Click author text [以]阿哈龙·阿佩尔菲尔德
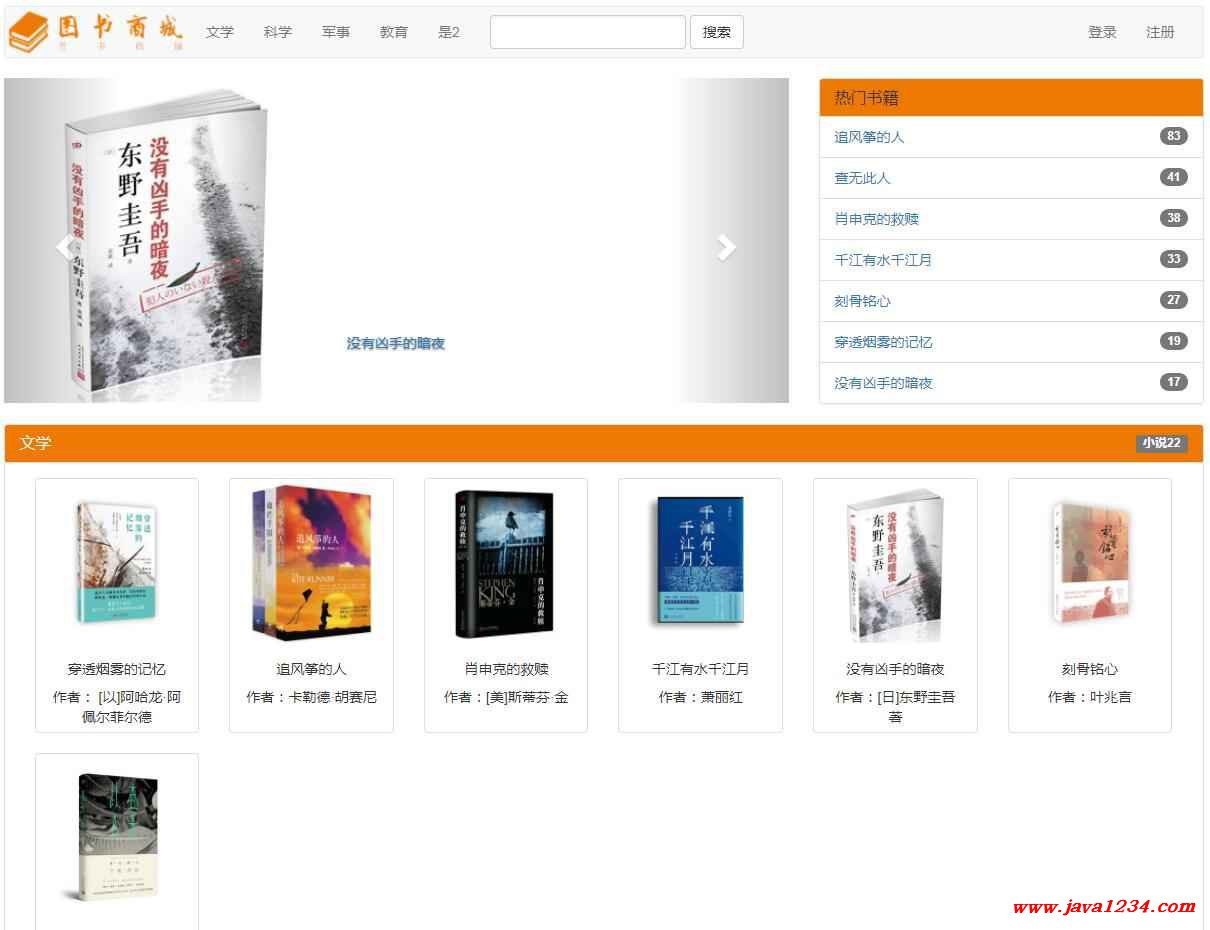 point(117,707)
